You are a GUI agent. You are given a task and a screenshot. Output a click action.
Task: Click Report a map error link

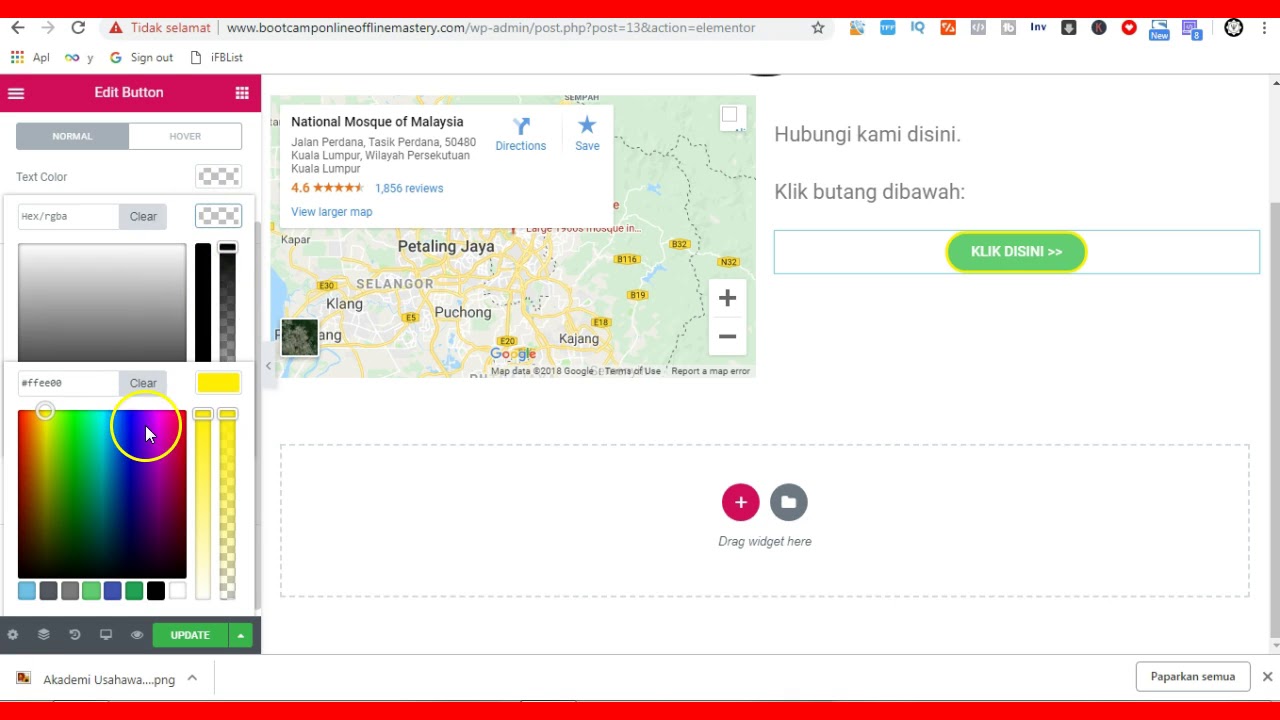click(x=710, y=371)
